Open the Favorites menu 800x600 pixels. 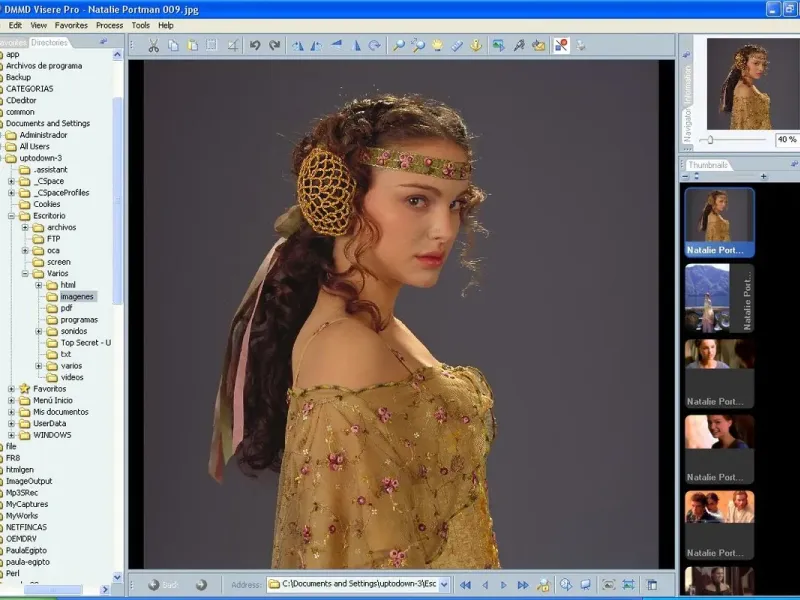[x=71, y=25]
